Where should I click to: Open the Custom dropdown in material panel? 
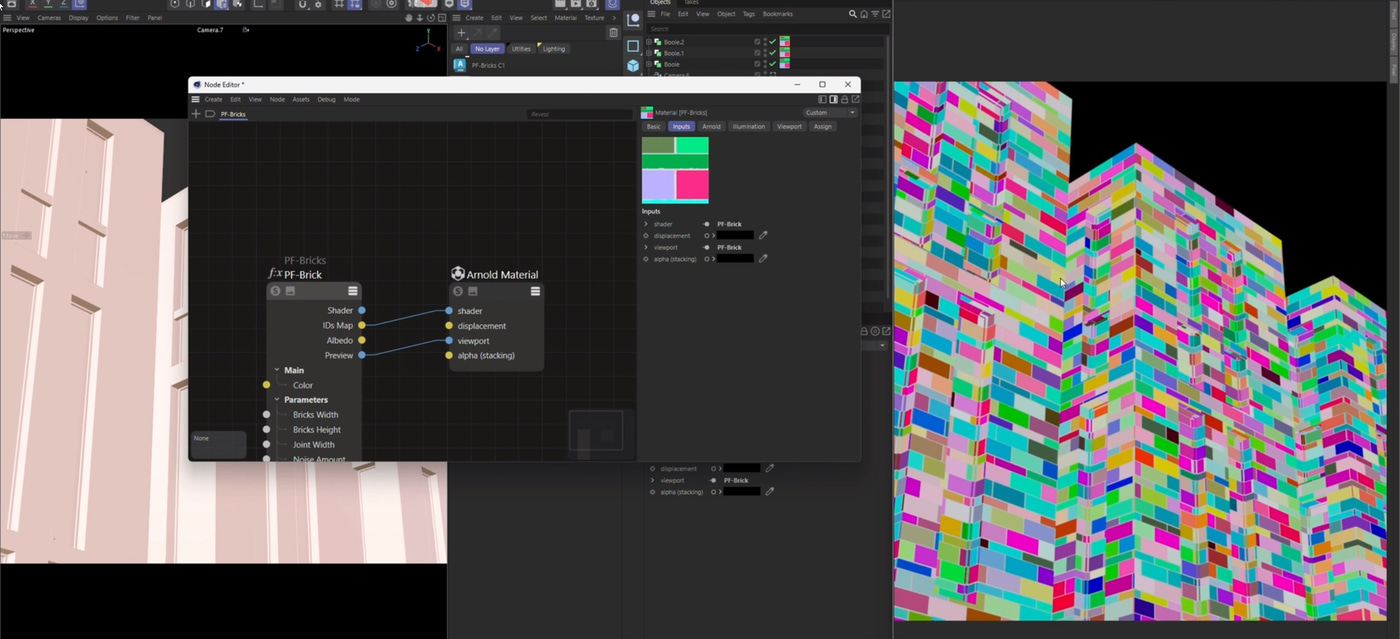coord(831,113)
